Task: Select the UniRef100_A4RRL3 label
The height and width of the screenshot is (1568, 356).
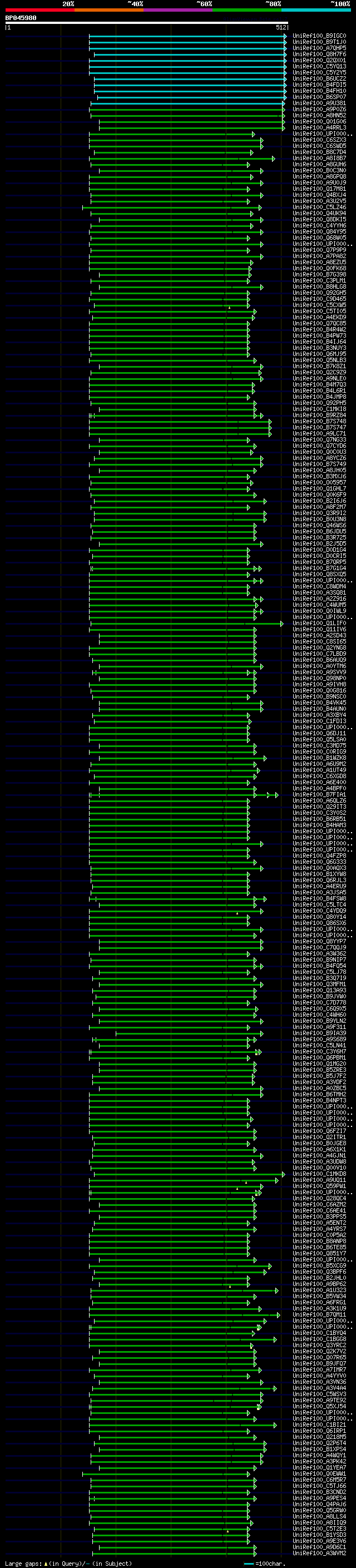Action: pos(319,128)
